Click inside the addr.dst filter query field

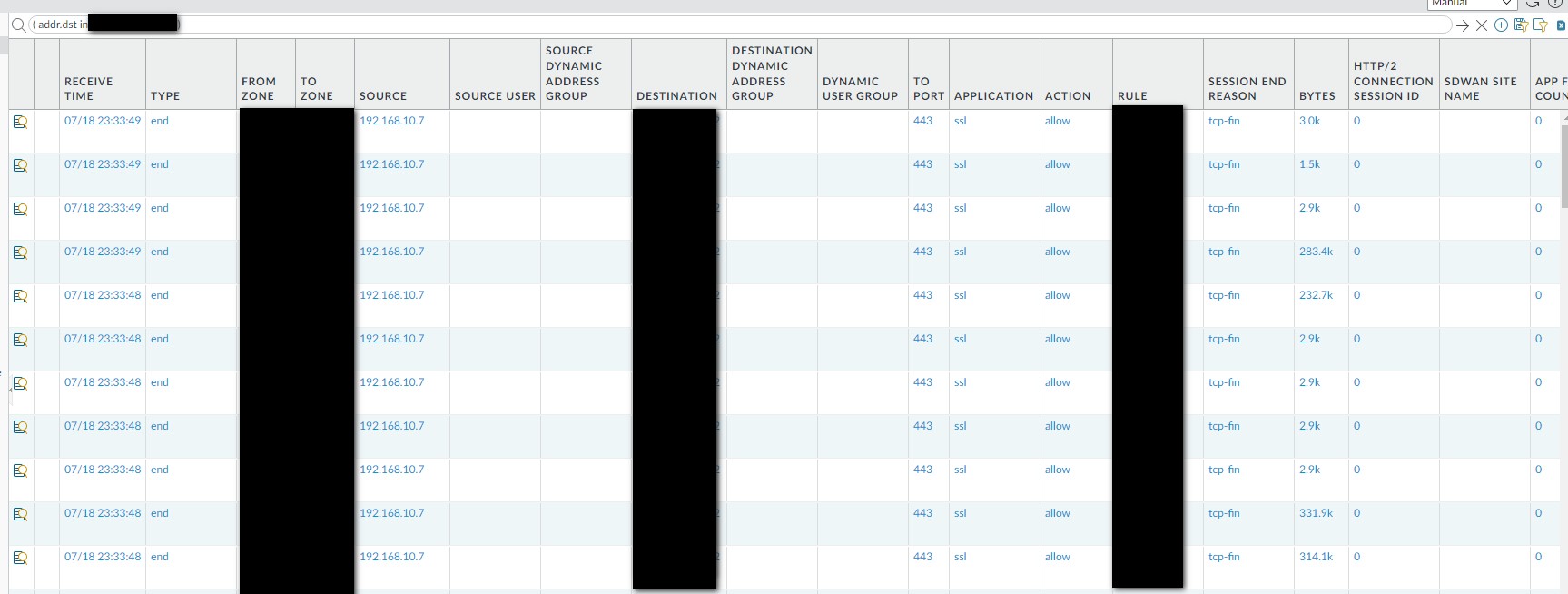pyautogui.click(x=726, y=25)
